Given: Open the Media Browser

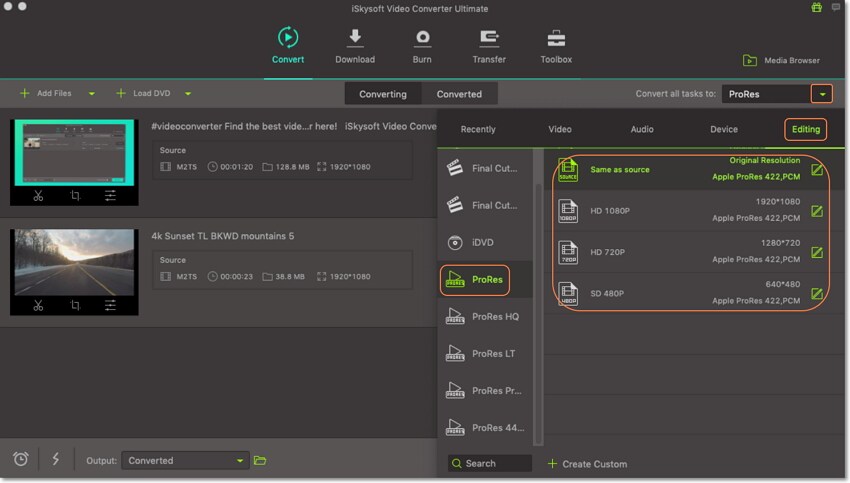Looking at the screenshot, I should click(x=781, y=60).
